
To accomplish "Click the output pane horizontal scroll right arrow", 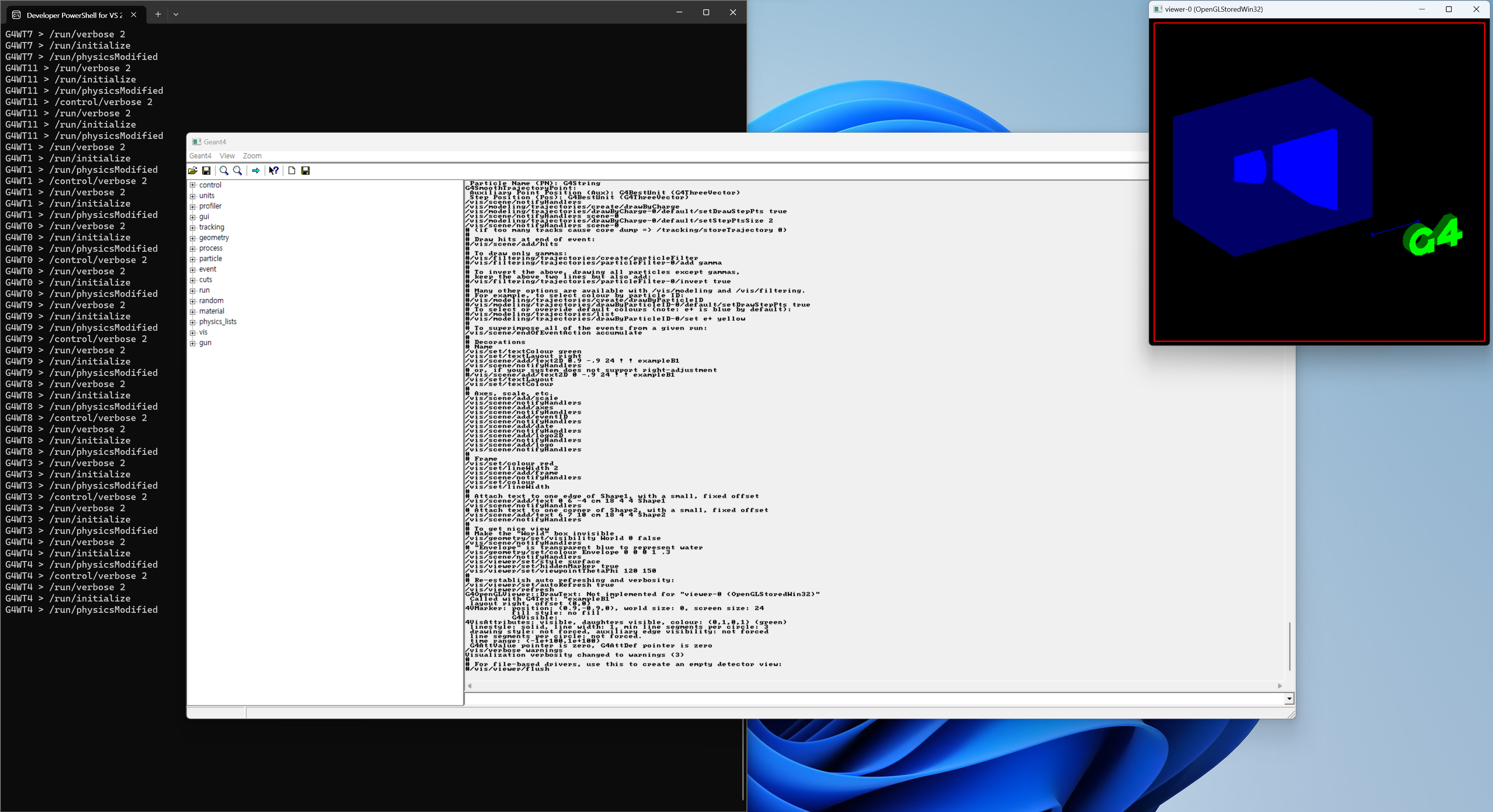I will coord(1280,686).
